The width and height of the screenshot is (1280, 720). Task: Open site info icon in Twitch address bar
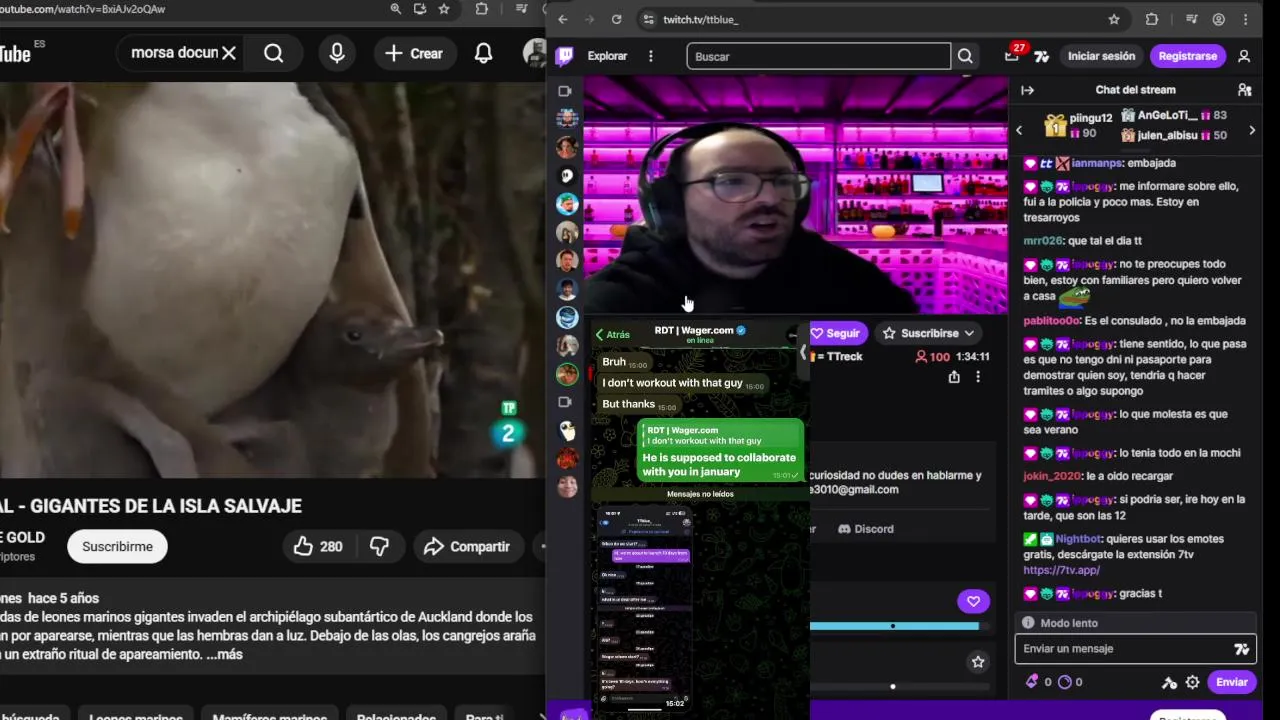tap(648, 19)
